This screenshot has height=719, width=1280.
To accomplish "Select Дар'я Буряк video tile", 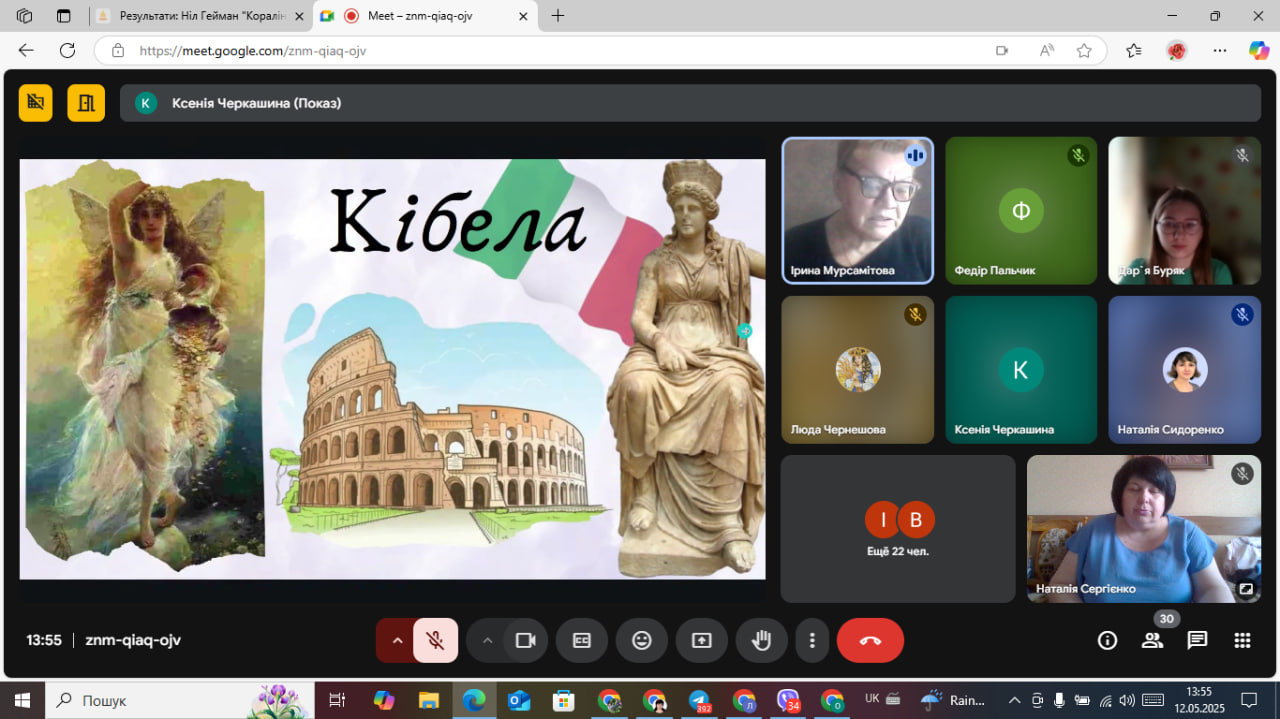I will pyautogui.click(x=1184, y=210).
